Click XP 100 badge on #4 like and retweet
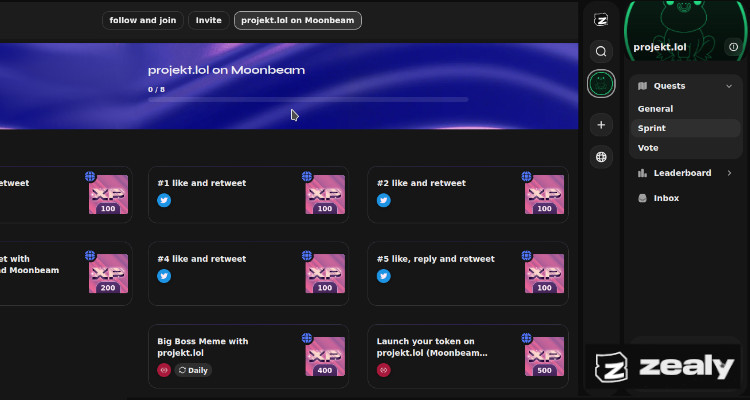750x400 pixels. [325, 273]
